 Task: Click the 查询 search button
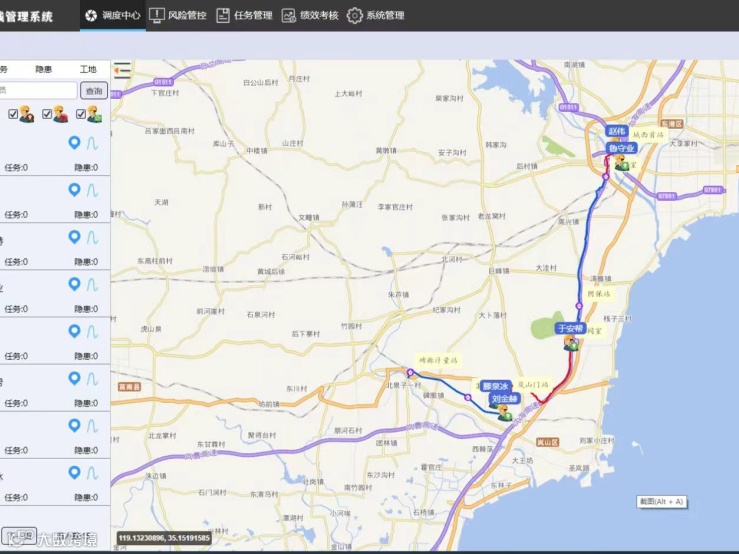tap(94, 91)
